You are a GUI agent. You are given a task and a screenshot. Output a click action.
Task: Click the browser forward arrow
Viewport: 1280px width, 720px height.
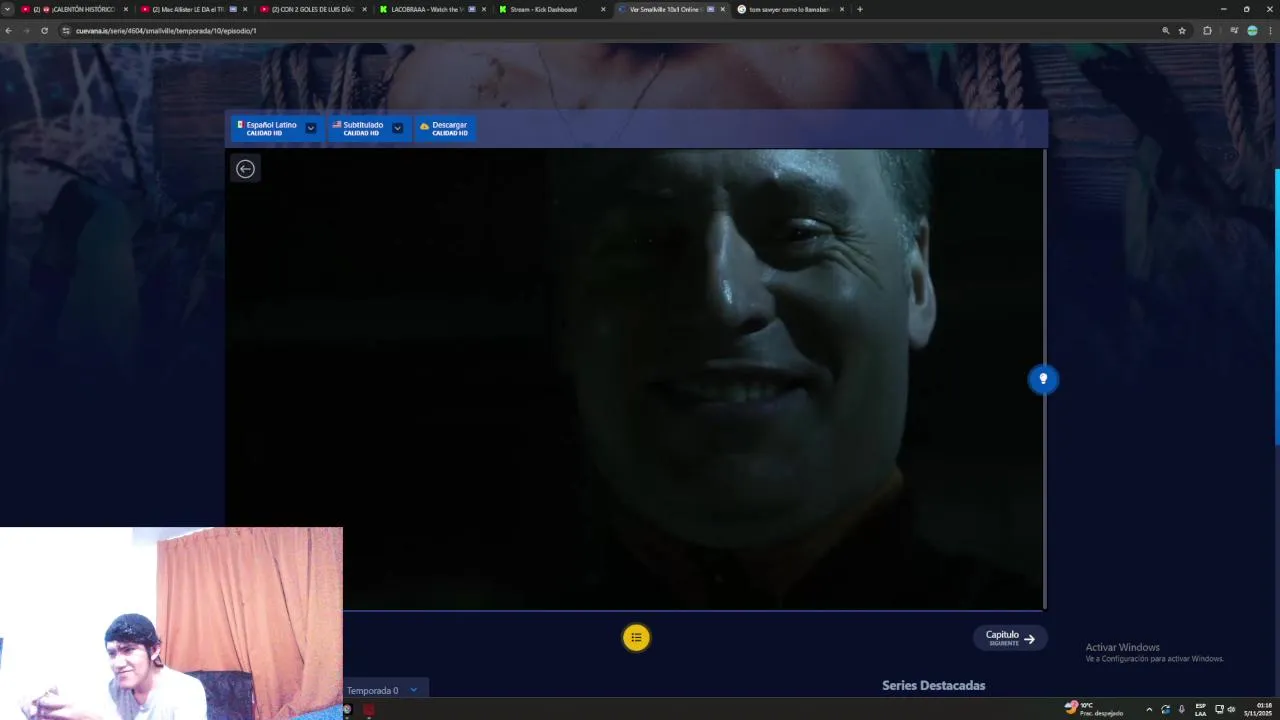(26, 30)
